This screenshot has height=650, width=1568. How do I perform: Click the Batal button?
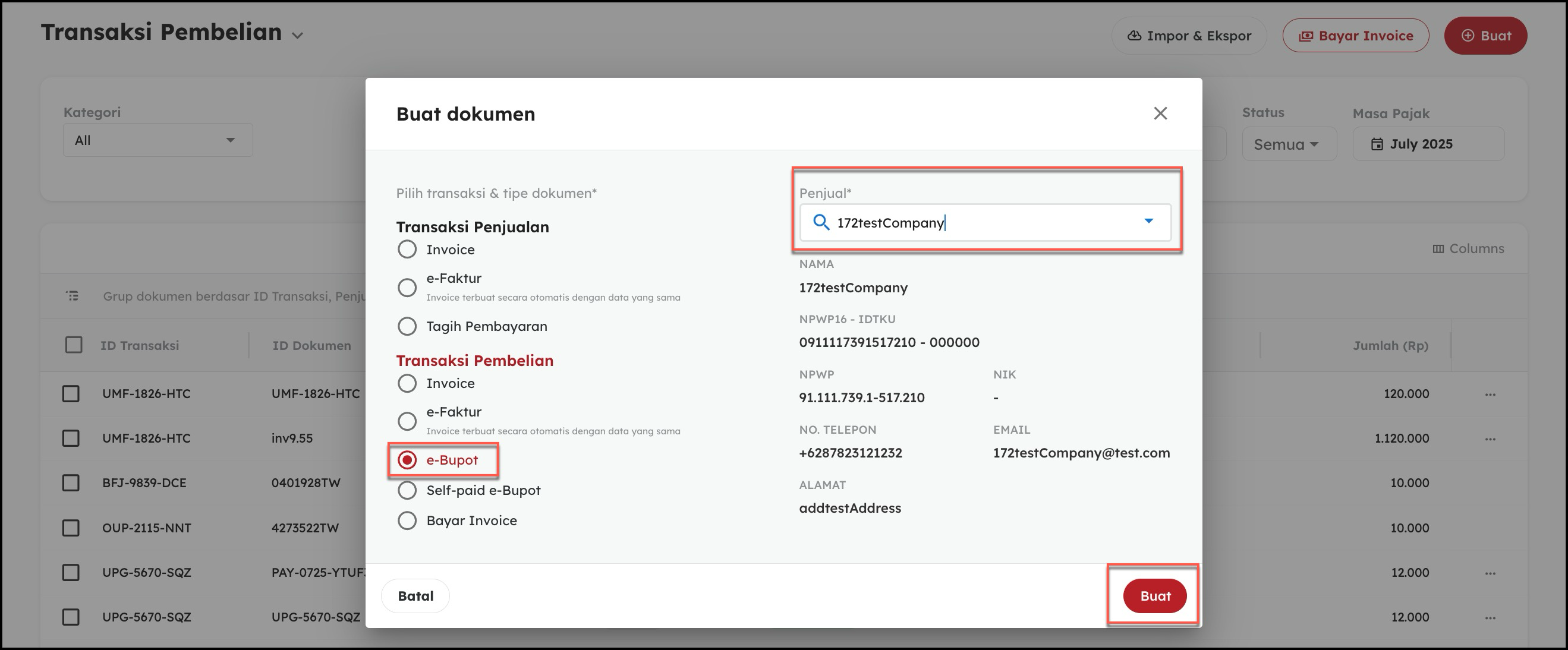pos(415,596)
